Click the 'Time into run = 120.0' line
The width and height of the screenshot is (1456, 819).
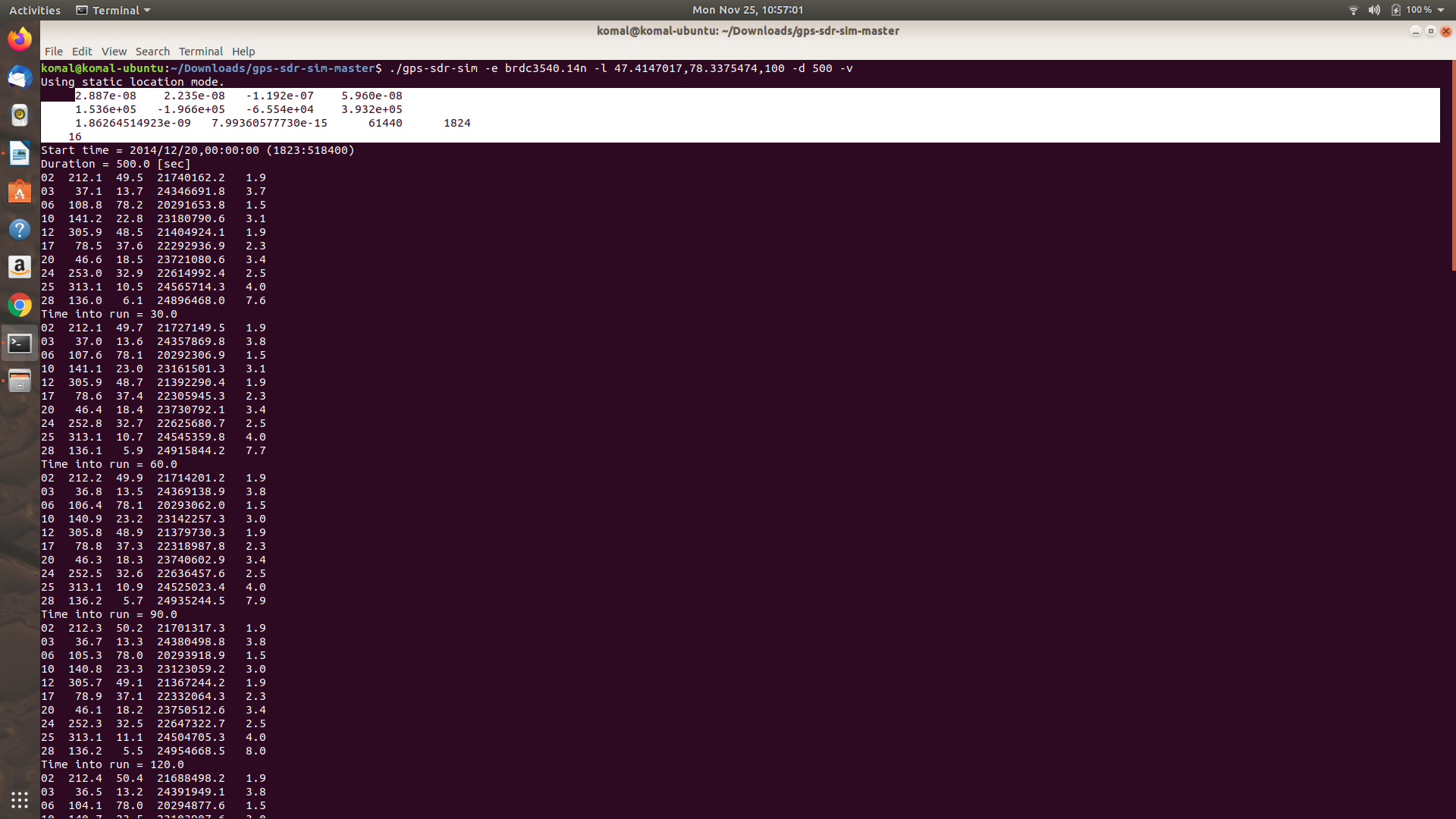click(x=112, y=764)
